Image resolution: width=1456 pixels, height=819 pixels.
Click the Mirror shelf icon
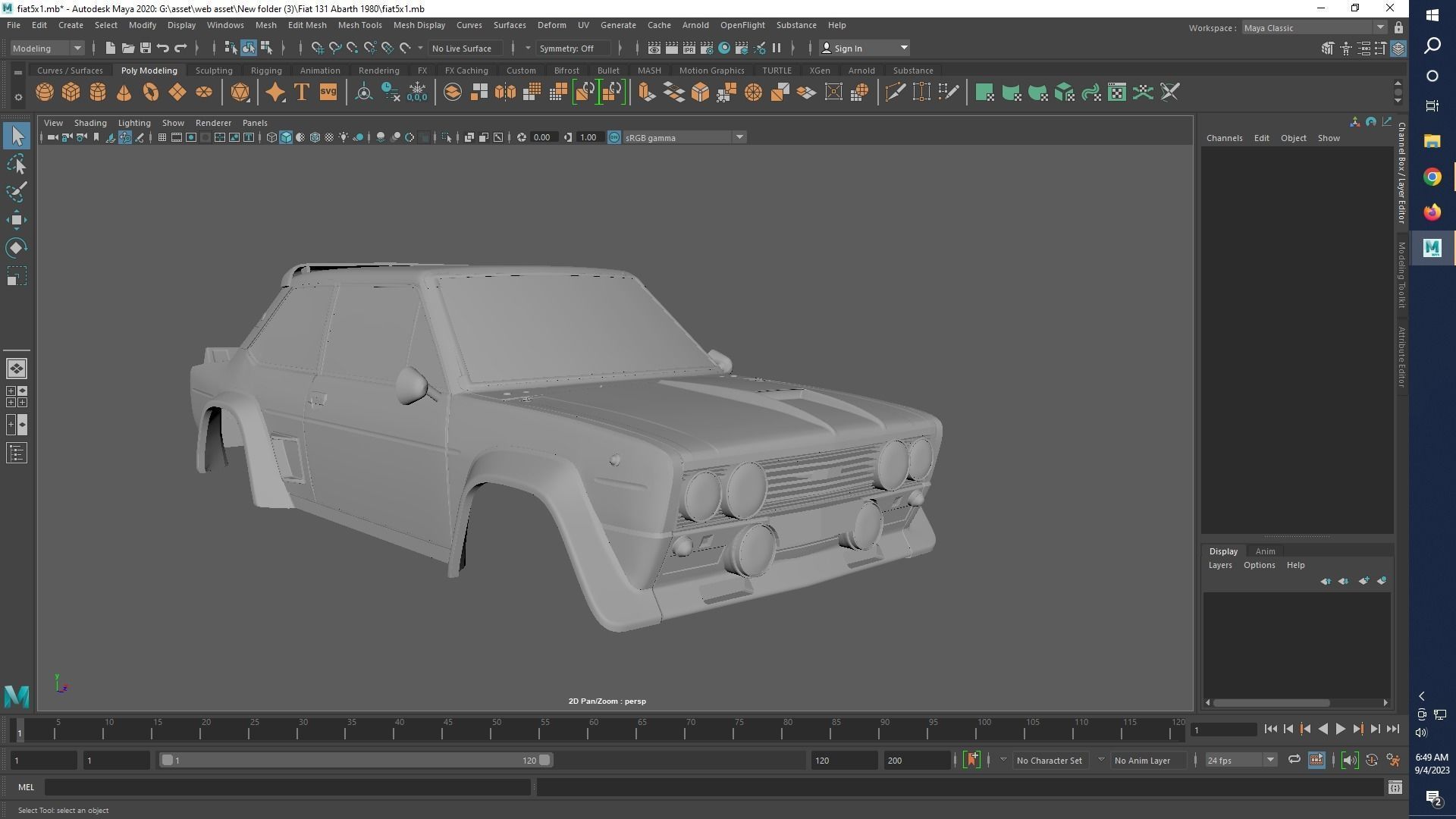coord(505,93)
